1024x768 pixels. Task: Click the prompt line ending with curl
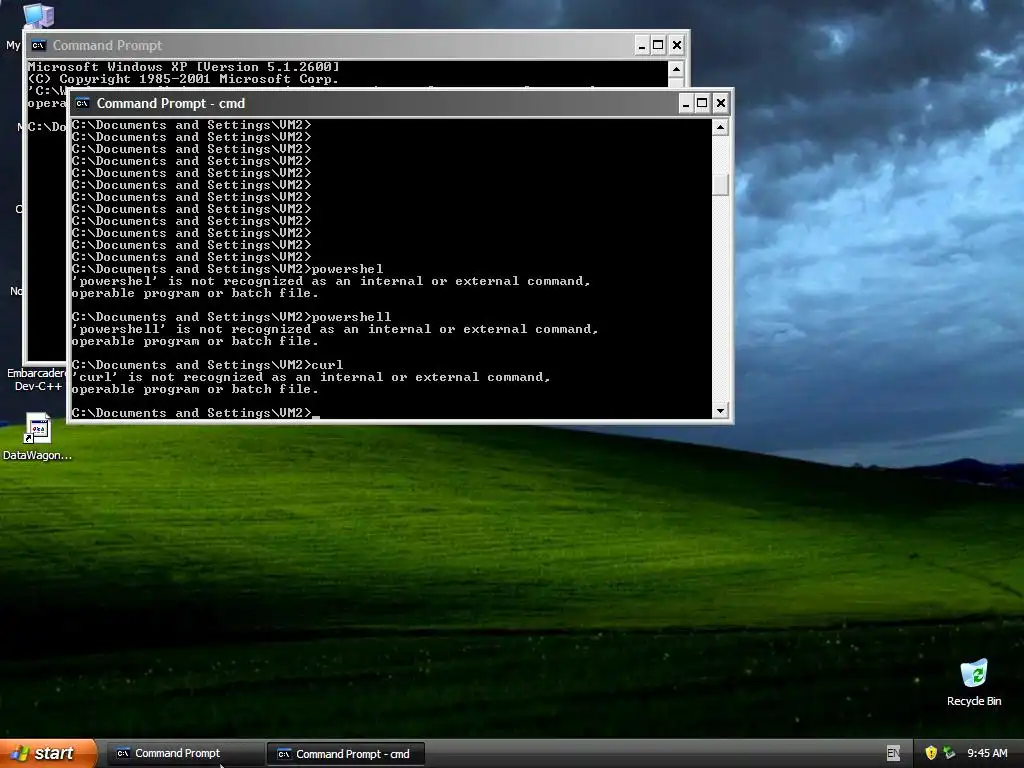[208, 364]
